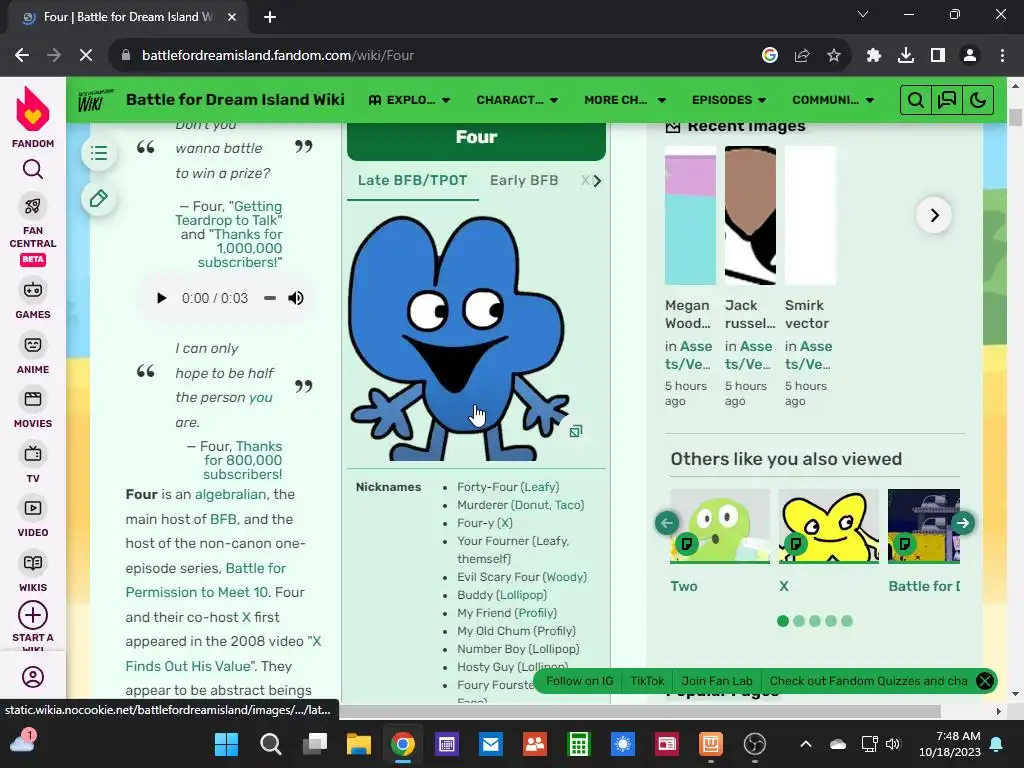
Task: Open the wiki Discuss icon
Action: [x=947, y=100]
